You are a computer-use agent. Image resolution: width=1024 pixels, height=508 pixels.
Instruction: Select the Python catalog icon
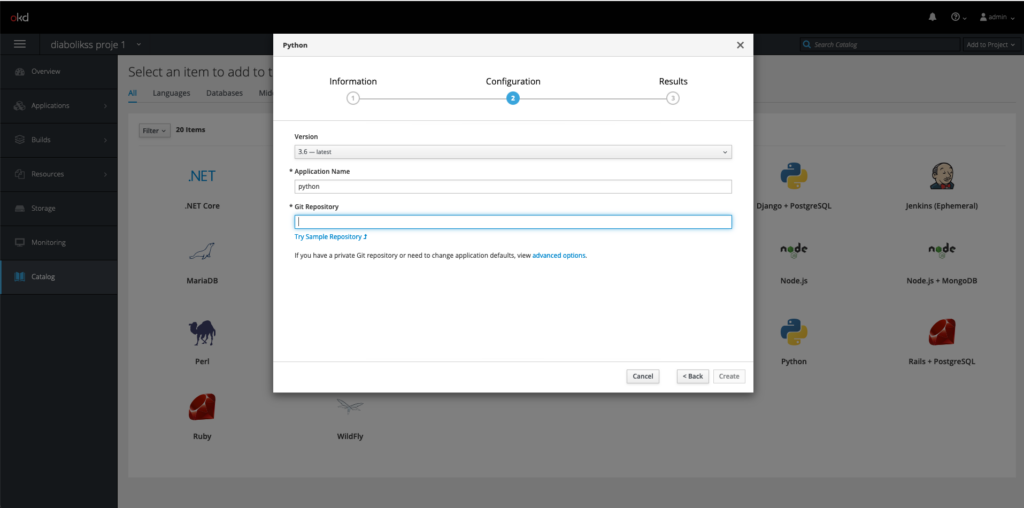pos(793,332)
